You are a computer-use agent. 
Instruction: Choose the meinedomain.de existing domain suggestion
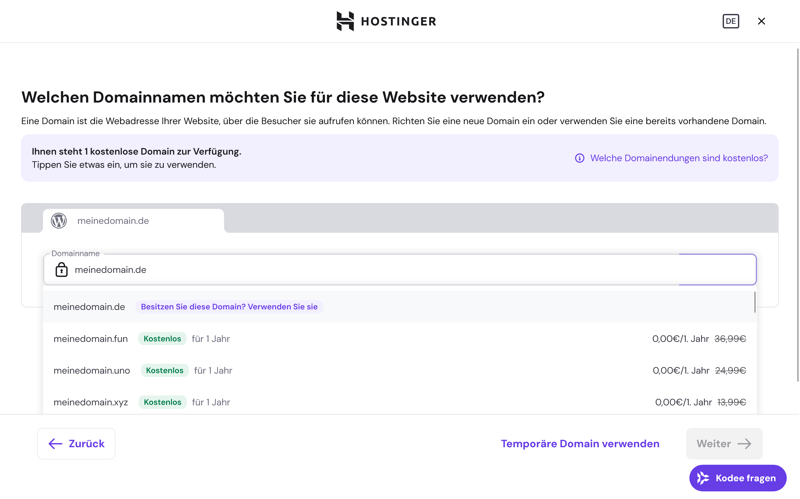89,307
